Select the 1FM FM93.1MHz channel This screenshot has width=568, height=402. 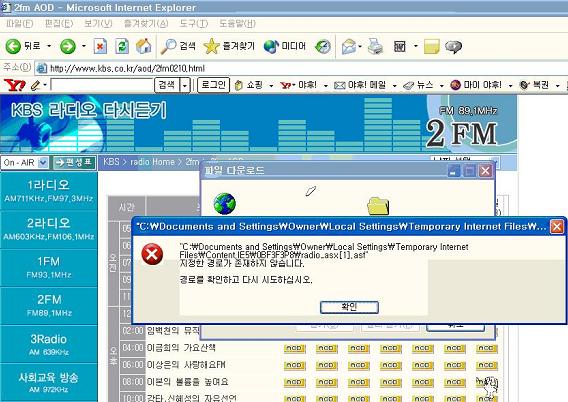tap(49, 268)
